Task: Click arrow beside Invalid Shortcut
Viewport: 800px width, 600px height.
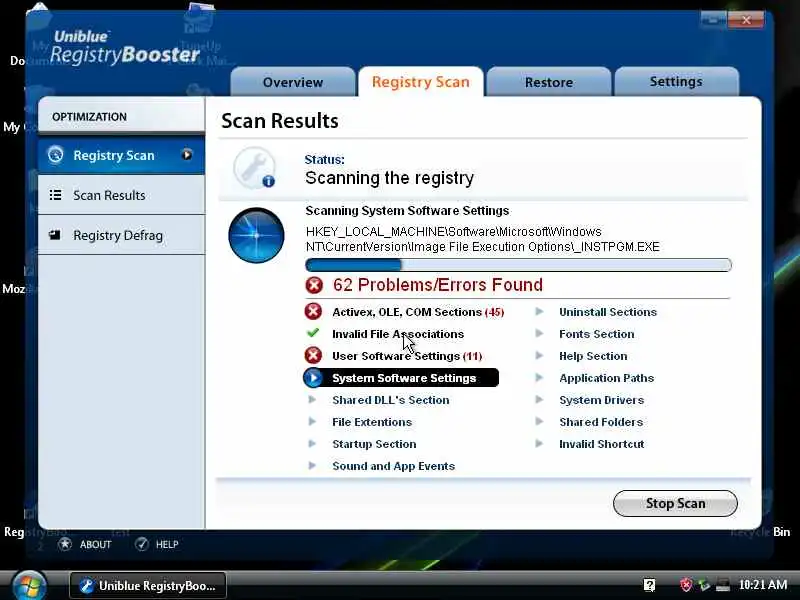Action: [x=539, y=443]
